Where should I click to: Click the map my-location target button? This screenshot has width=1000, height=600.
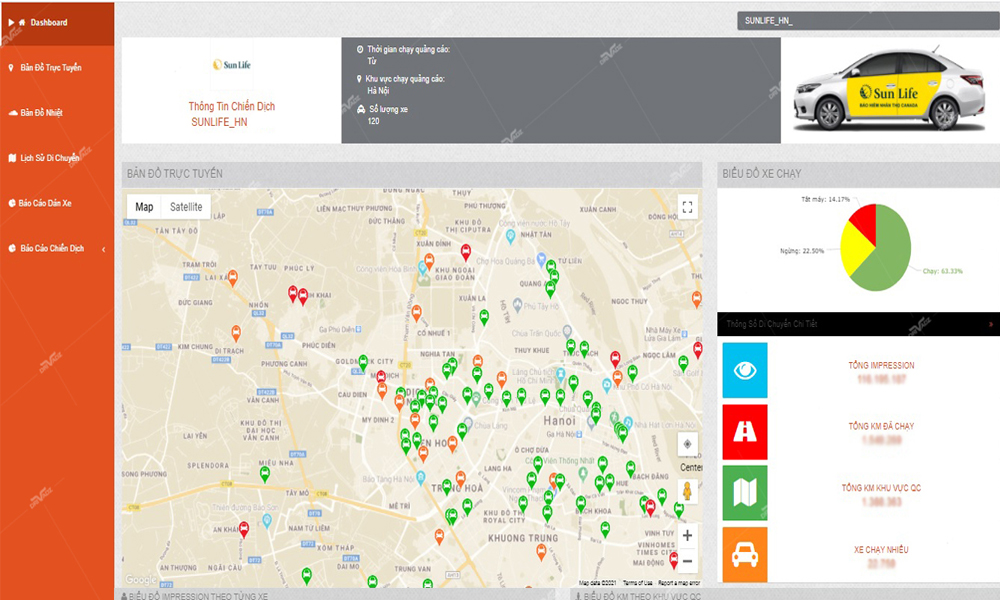687,444
